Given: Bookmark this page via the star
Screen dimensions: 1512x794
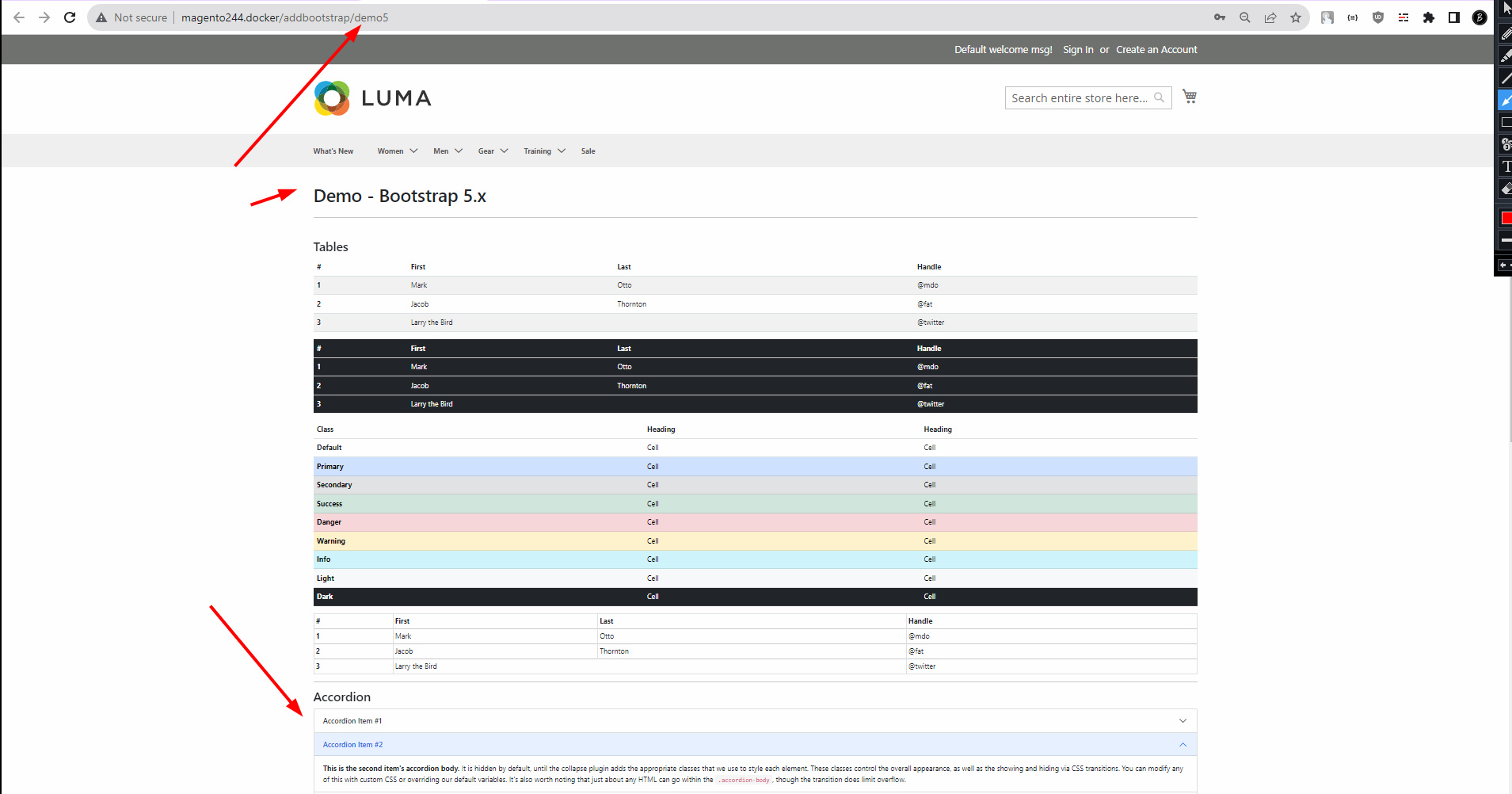Looking at the screenshot, I should (x=1296, y=17).
